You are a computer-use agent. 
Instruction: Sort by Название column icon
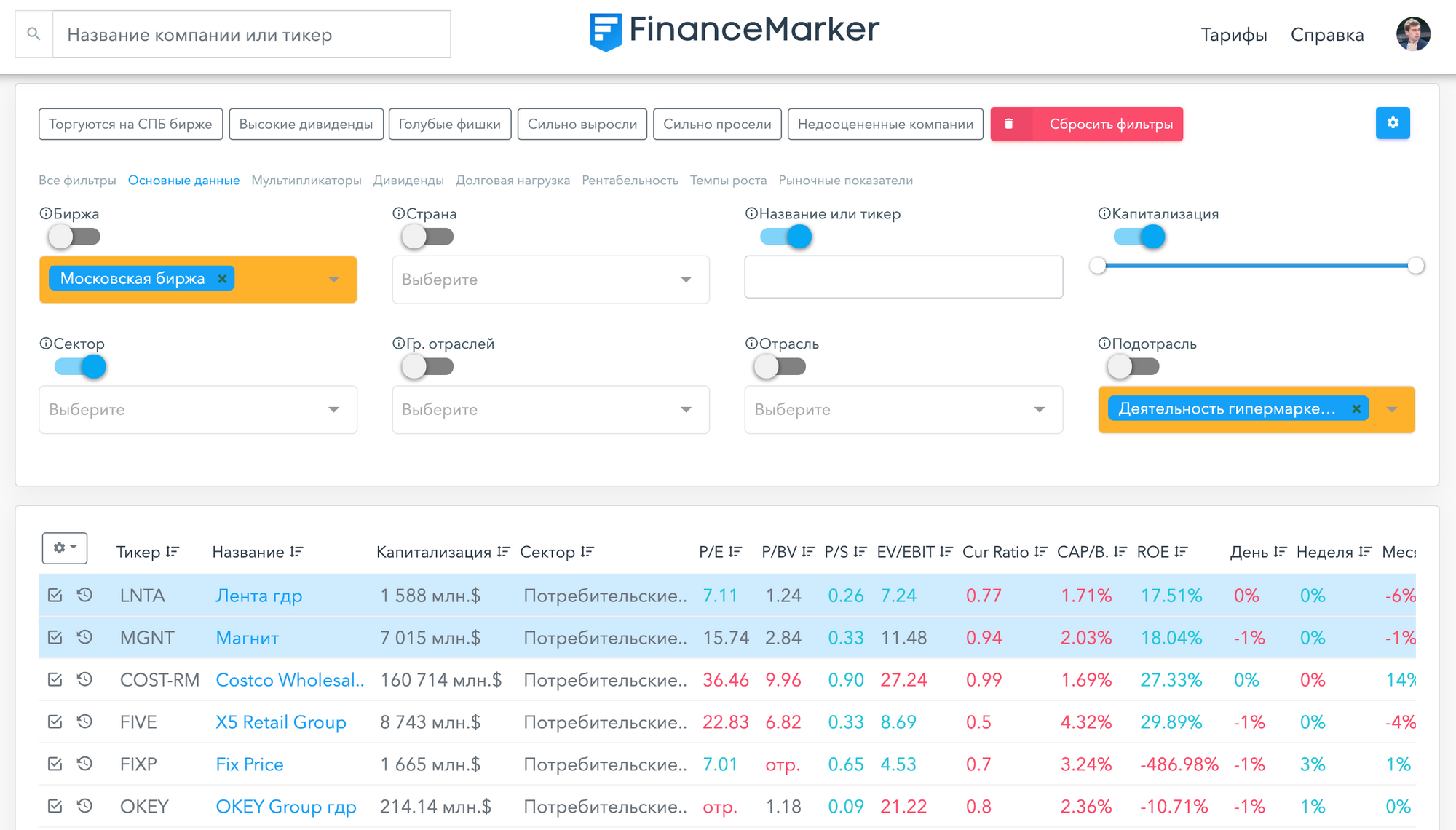(296, 552)
